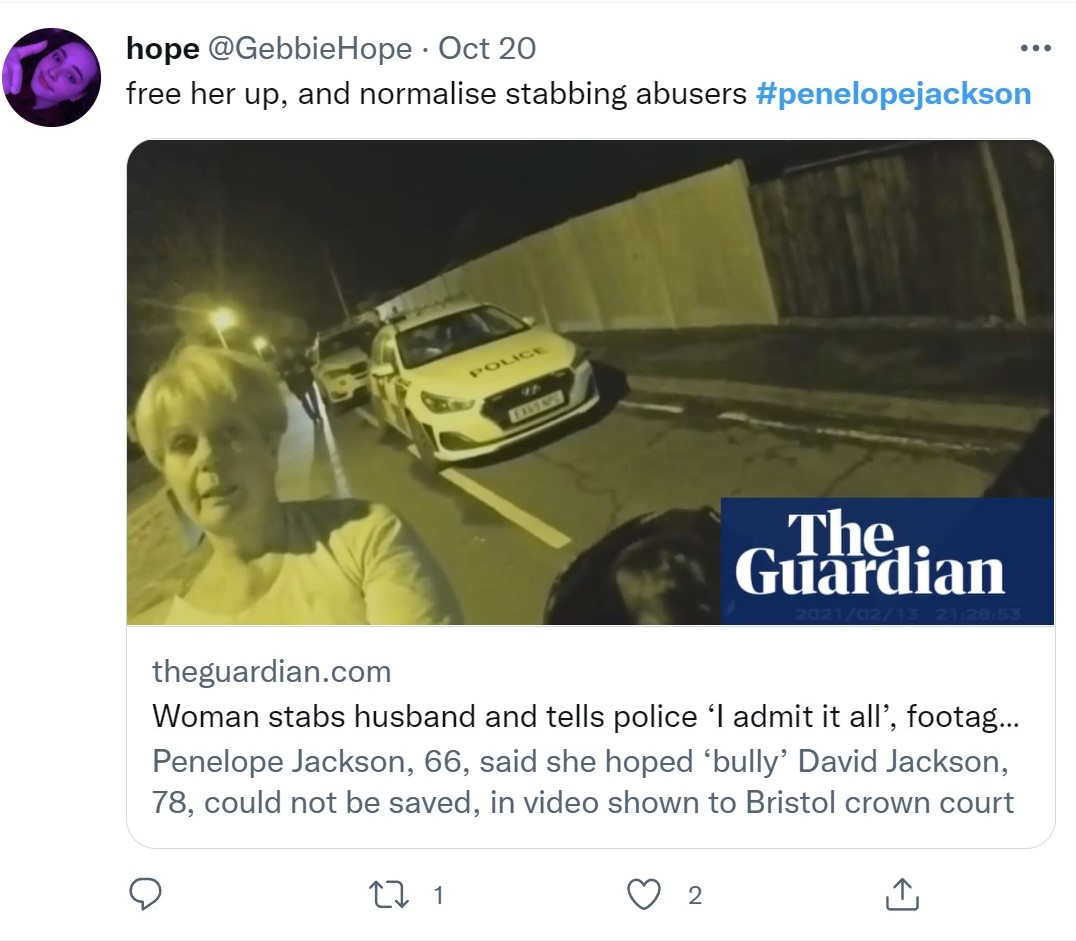Click the Penelope Jackson article description text
This screenshot has height=941, width=1076.
(582, 781)
